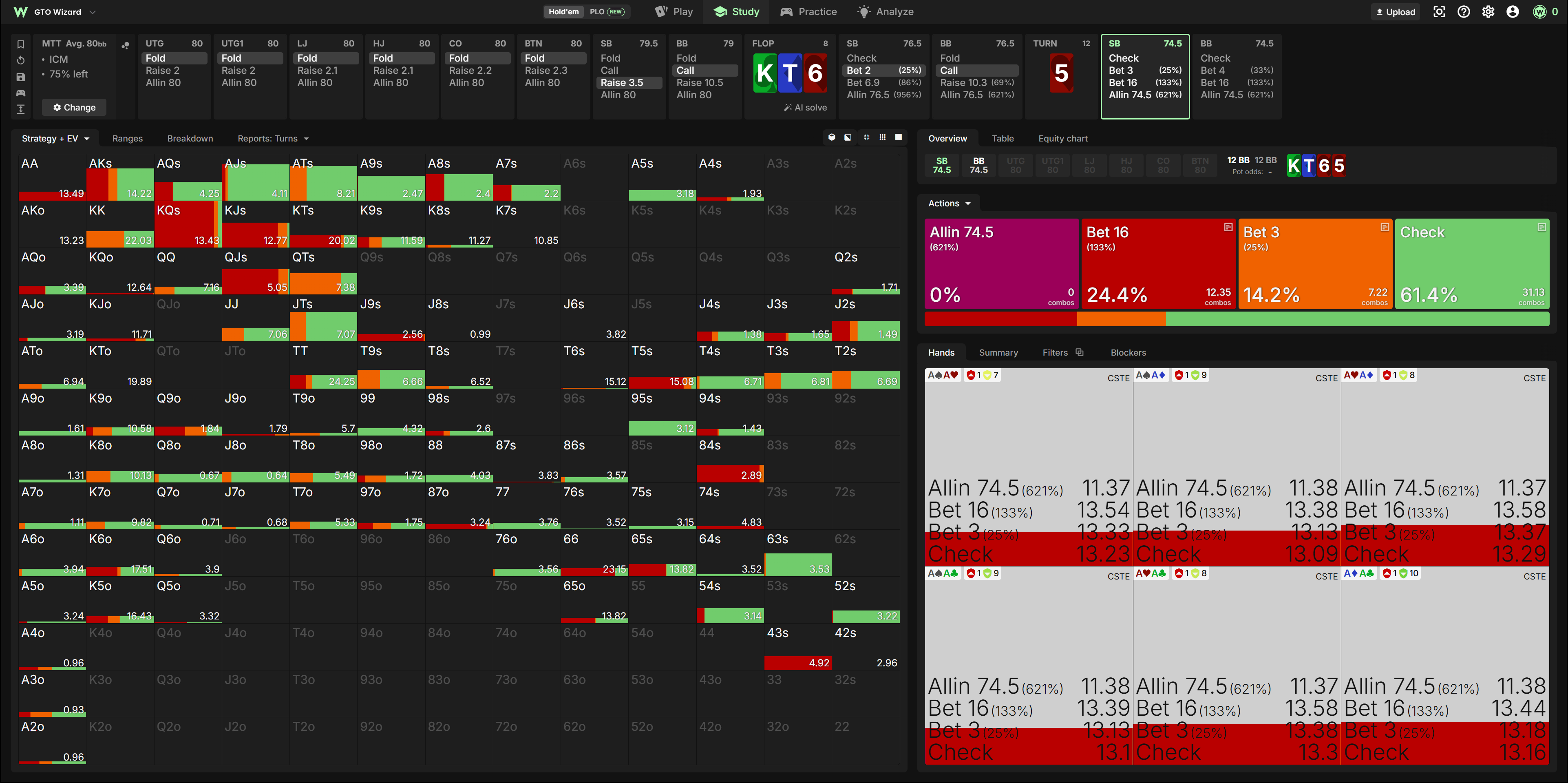Click the KQs cell in range matrix
This screenshot has height=783, width=1568.
[188, 225]
